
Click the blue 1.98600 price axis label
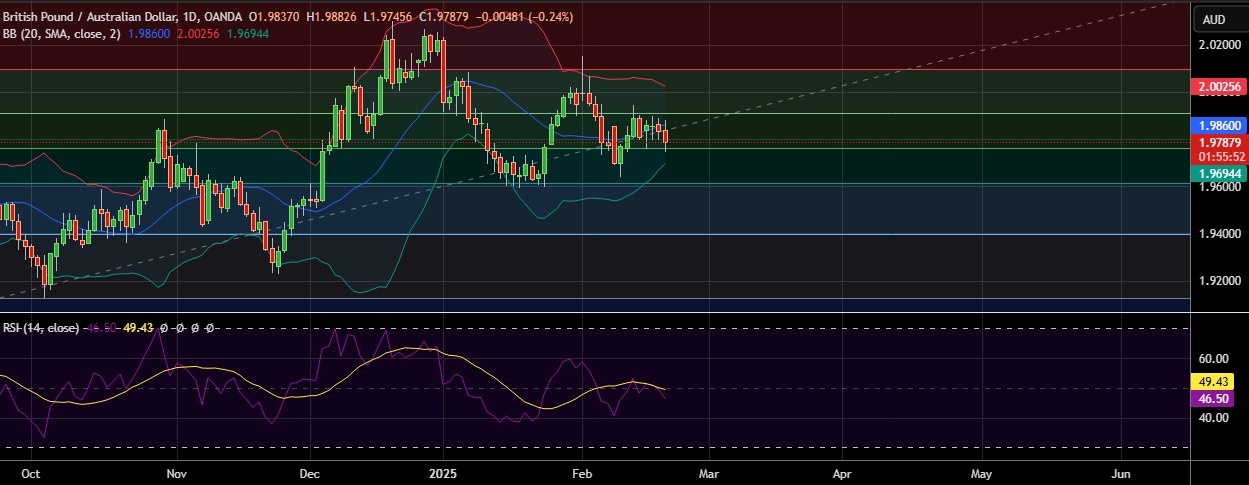(1219, 126)
